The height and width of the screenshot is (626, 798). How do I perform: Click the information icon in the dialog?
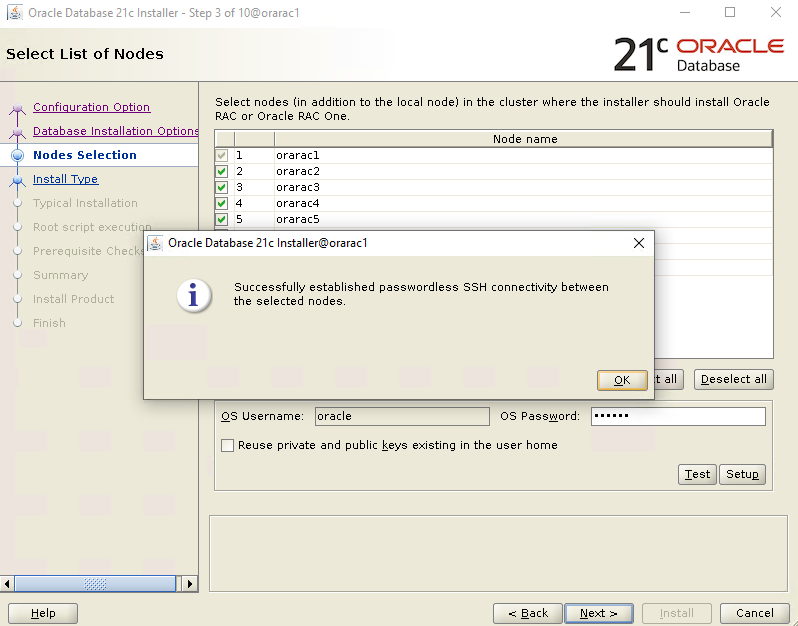194,295
